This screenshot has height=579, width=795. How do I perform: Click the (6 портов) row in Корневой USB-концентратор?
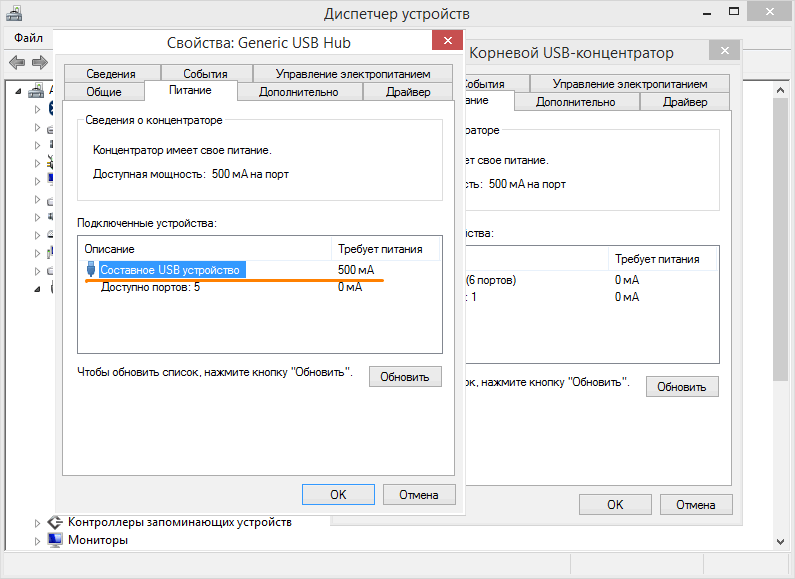tap(591, 280)
